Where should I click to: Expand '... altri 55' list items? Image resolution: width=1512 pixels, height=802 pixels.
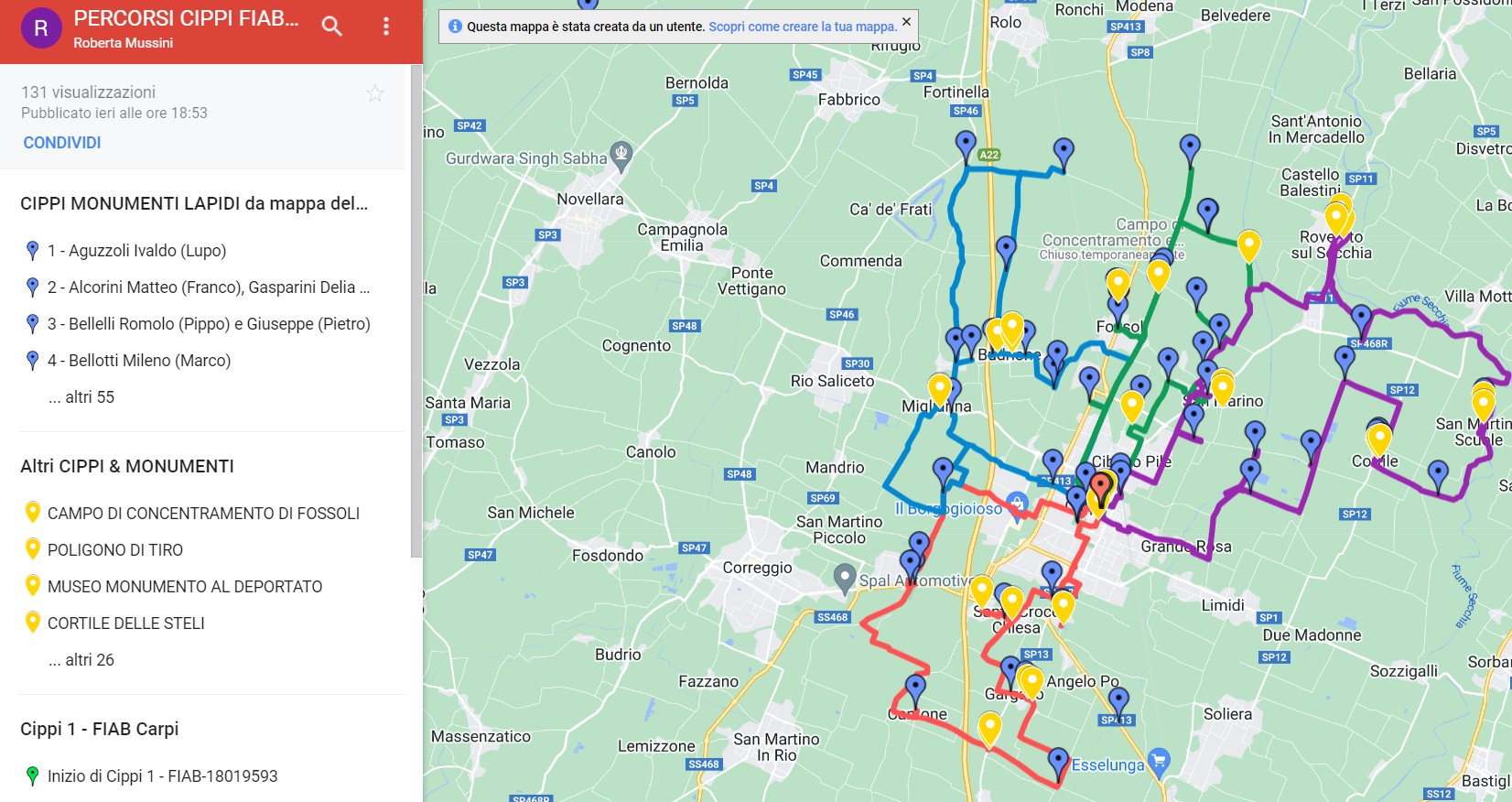[81, 397]
